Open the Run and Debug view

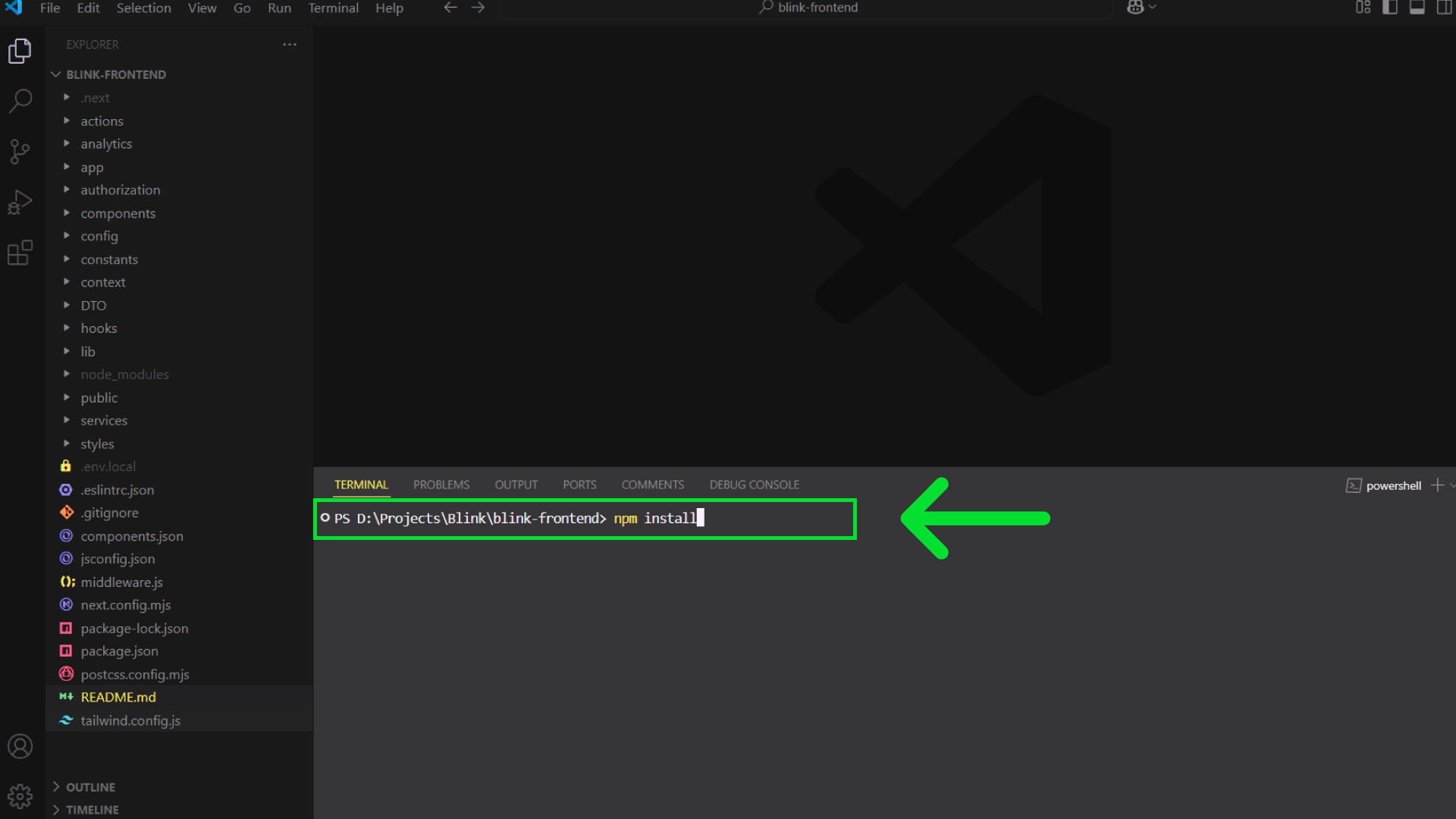pyautogui.click(x=20, y=202)
